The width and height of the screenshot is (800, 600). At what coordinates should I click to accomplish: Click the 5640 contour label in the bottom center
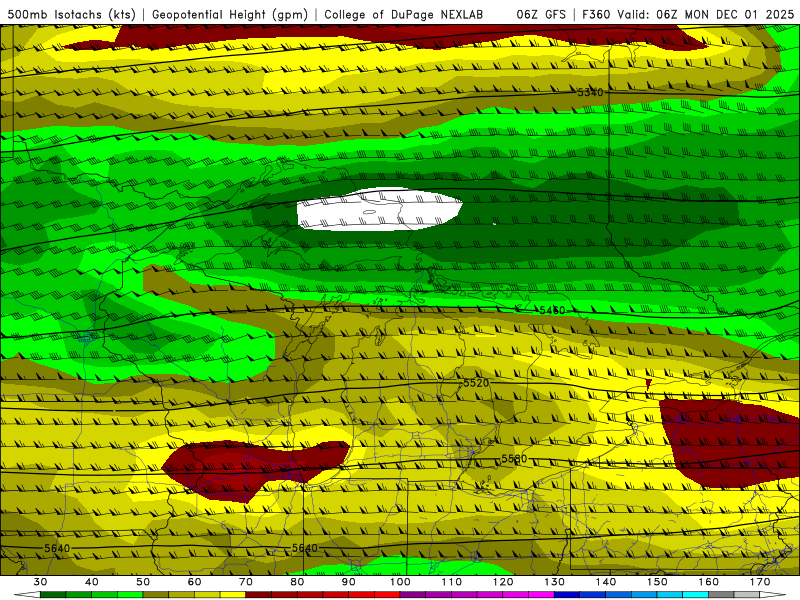coord(305,548)
